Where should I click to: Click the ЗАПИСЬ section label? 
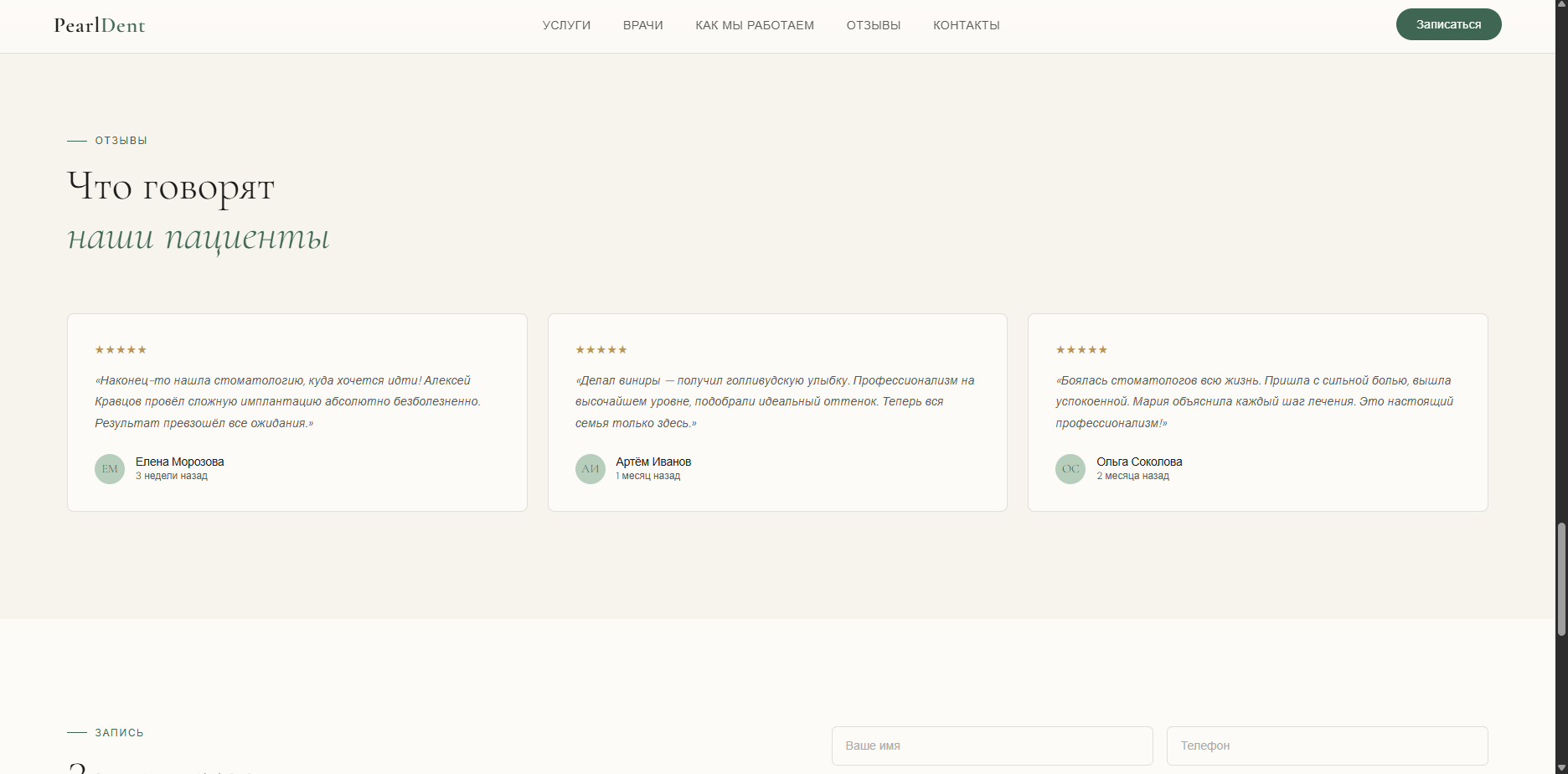click(x=119, y=733)
